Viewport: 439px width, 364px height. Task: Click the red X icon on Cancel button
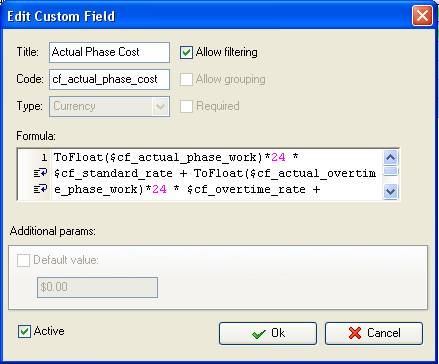[x=355, y=333]
